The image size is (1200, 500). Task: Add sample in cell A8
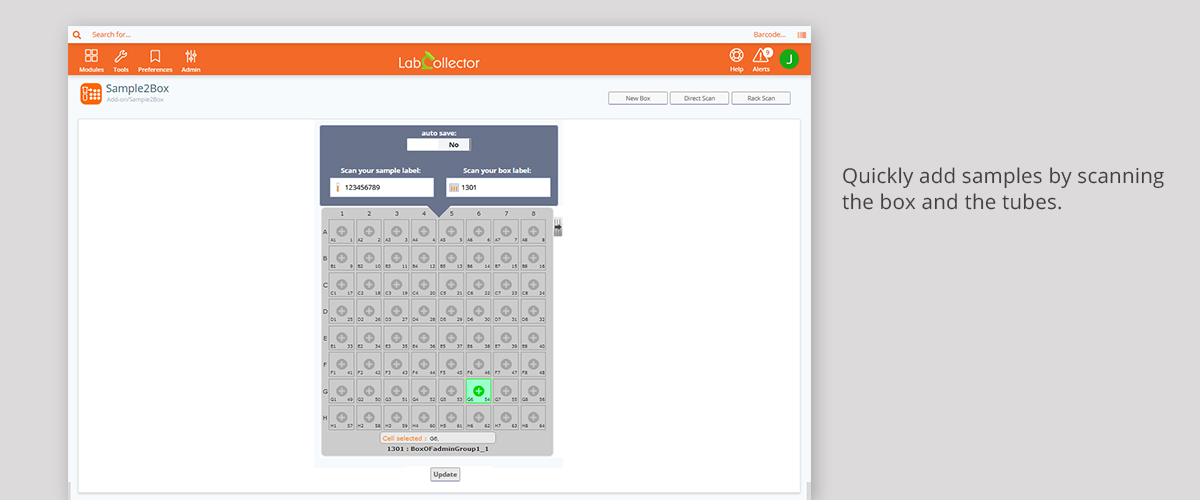click(533, 232)
